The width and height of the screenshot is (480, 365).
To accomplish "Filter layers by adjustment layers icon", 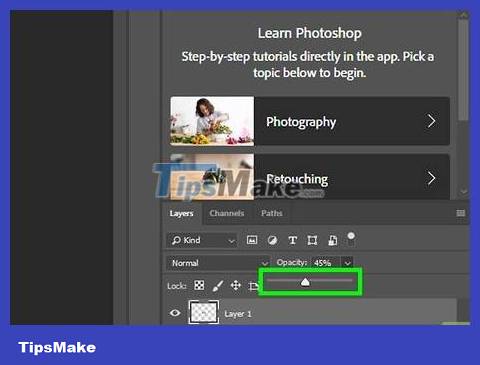I will (272, 240).
